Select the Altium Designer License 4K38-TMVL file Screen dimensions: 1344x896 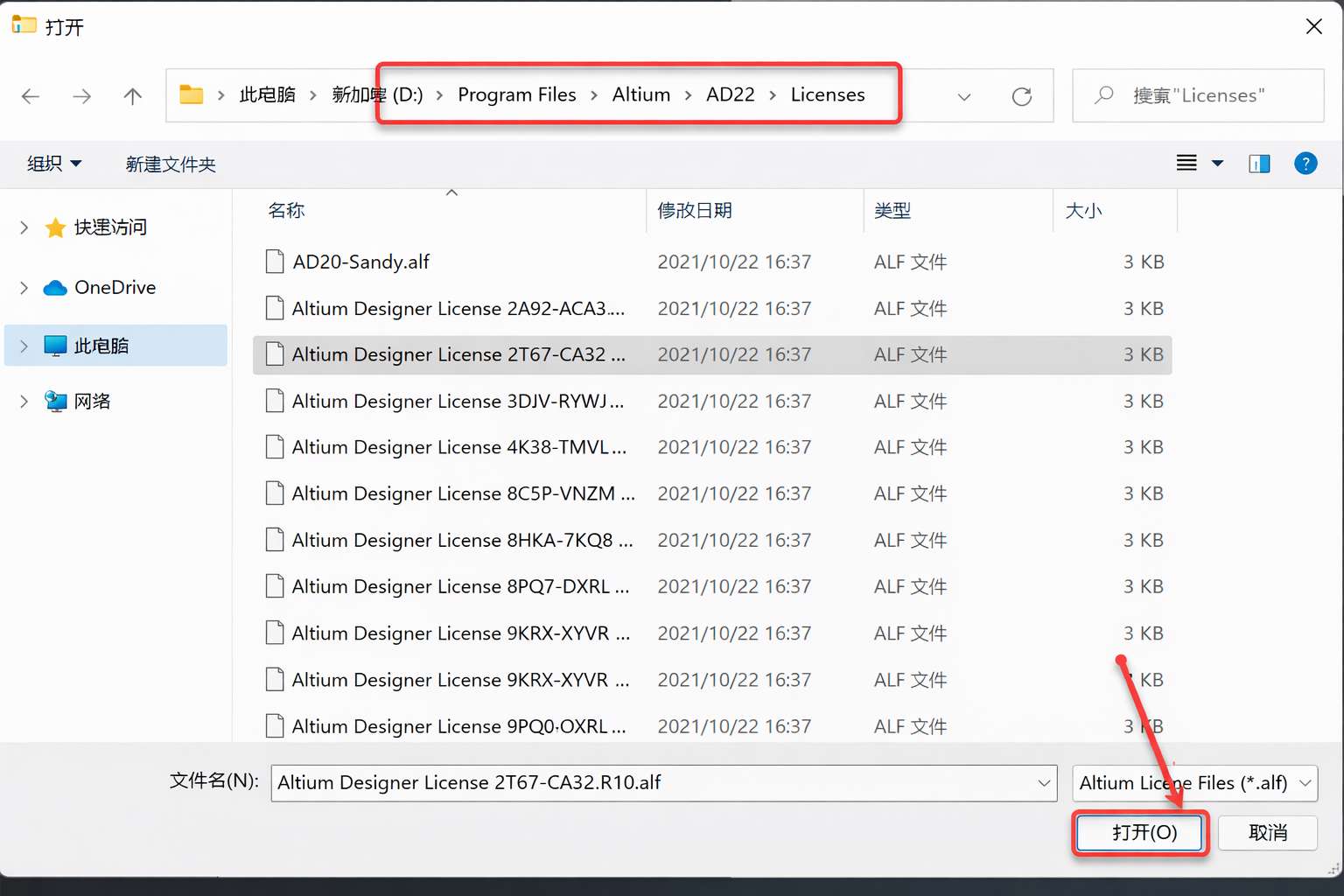click(x=712, y=447)
